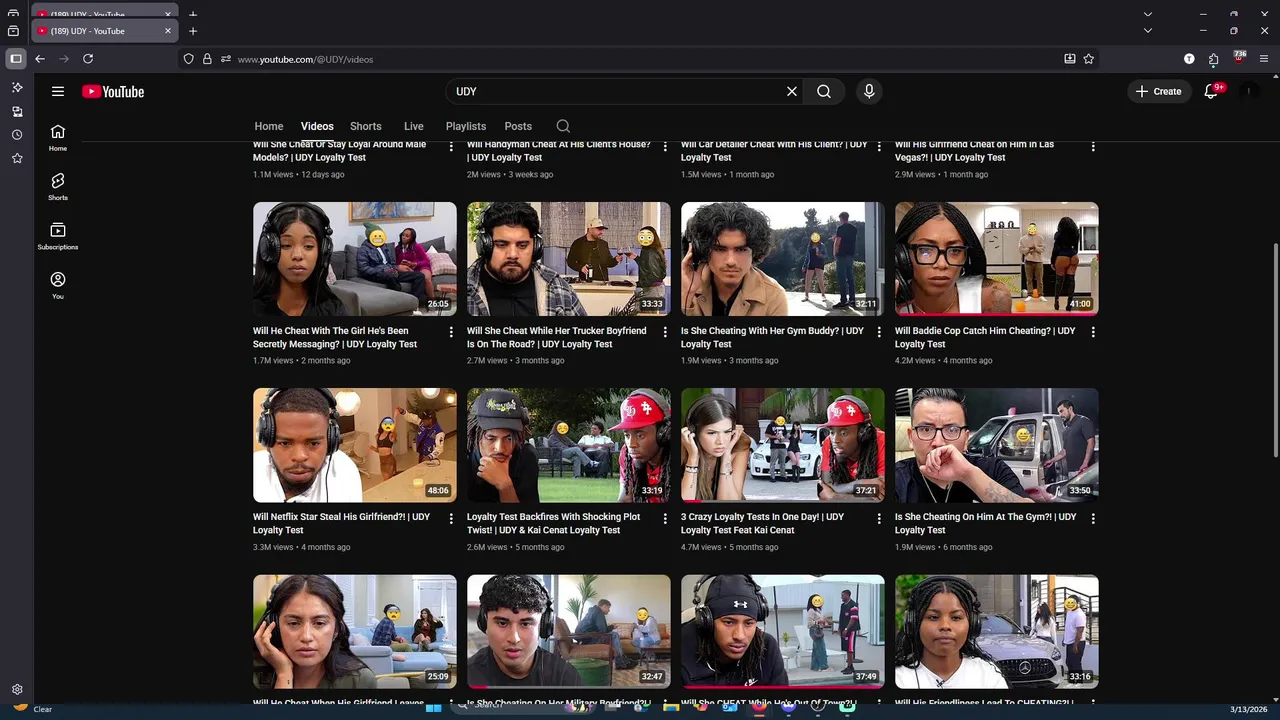This screenshot has width=1280, height=720.
Task: Start voice search with the microphone
Action: pyautogui.click(x=869, y=91)
